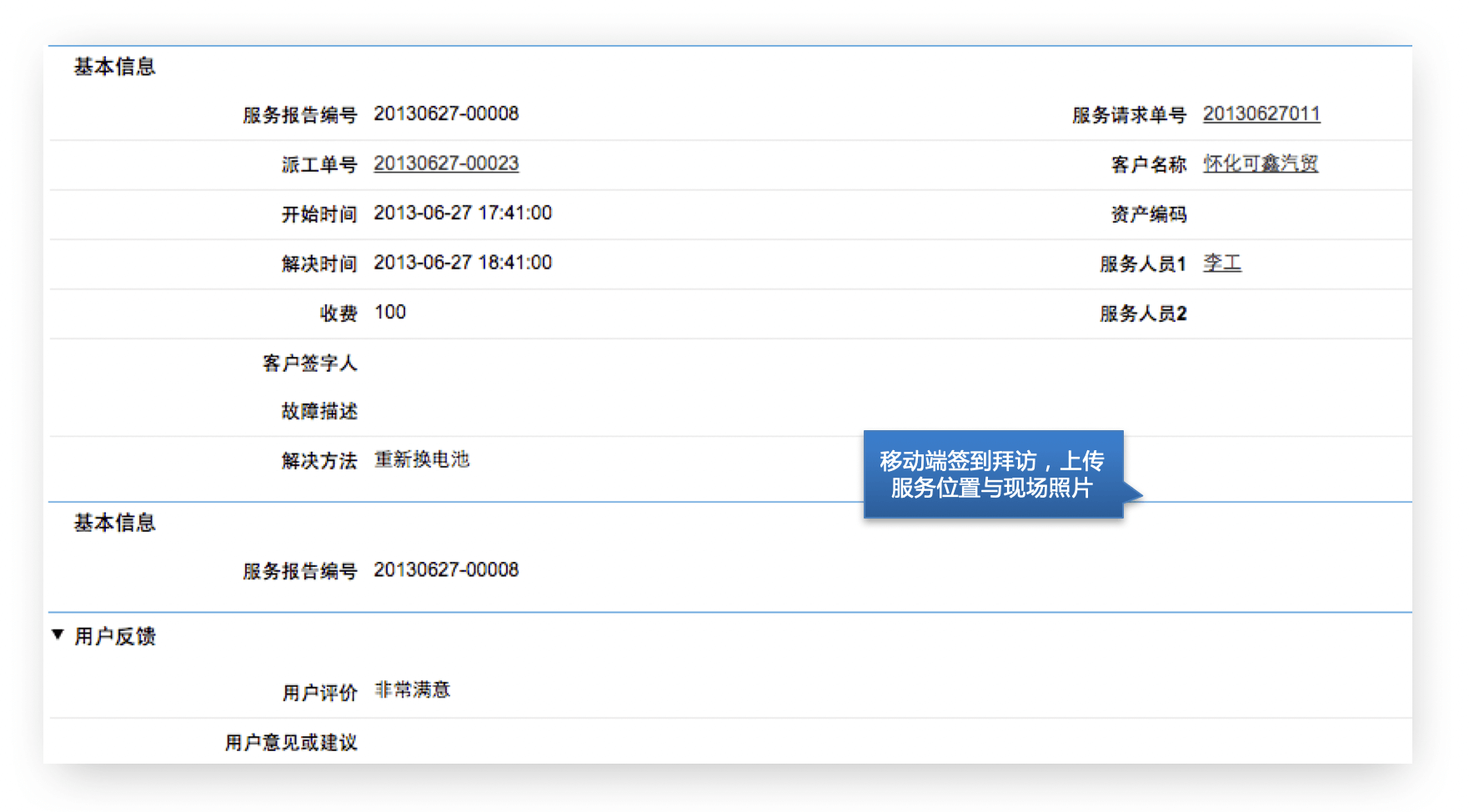
Task: Click the 服务请求单号 label
Action: (1129, 115)
